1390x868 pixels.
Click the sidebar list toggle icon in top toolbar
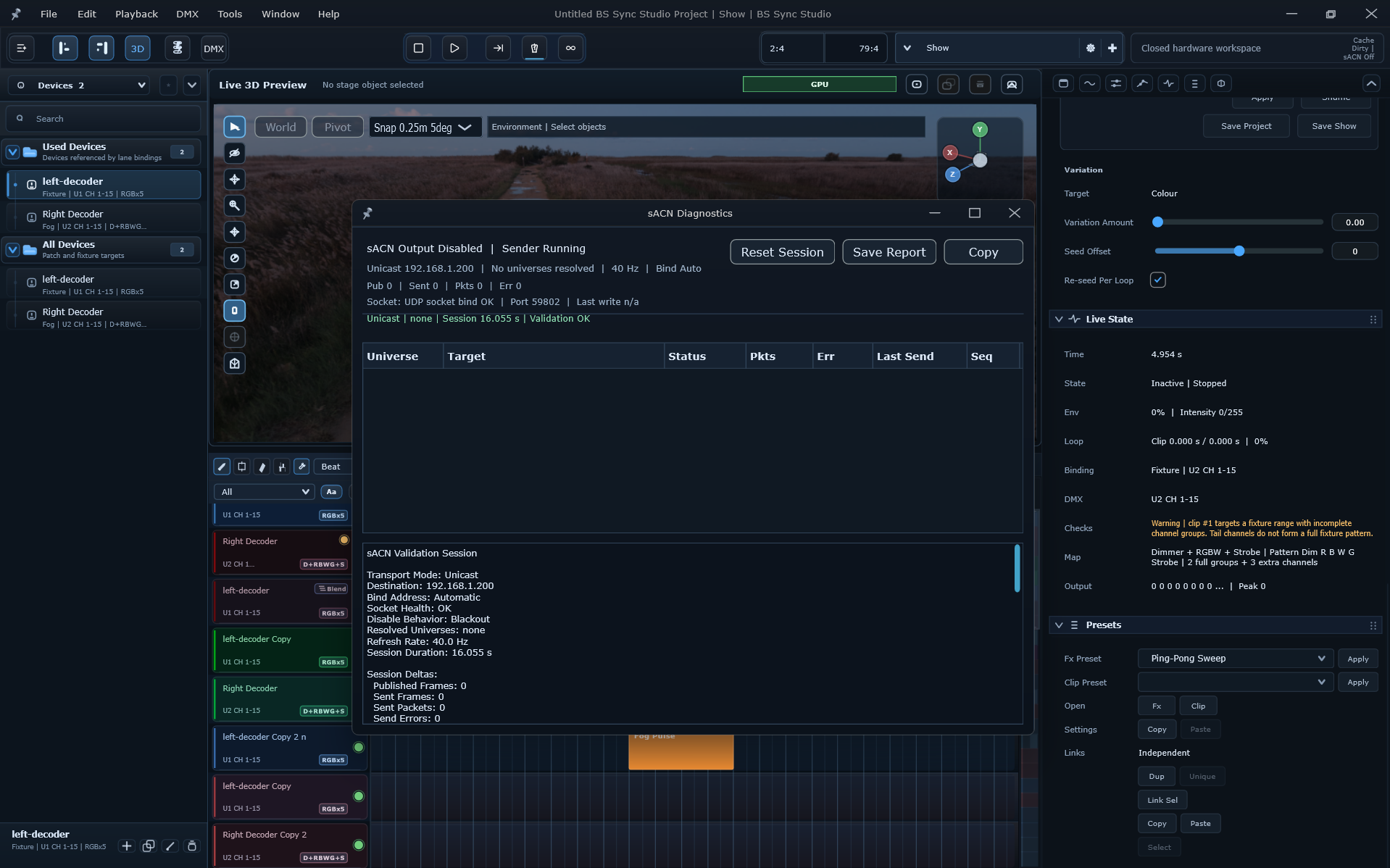point(22,49)
